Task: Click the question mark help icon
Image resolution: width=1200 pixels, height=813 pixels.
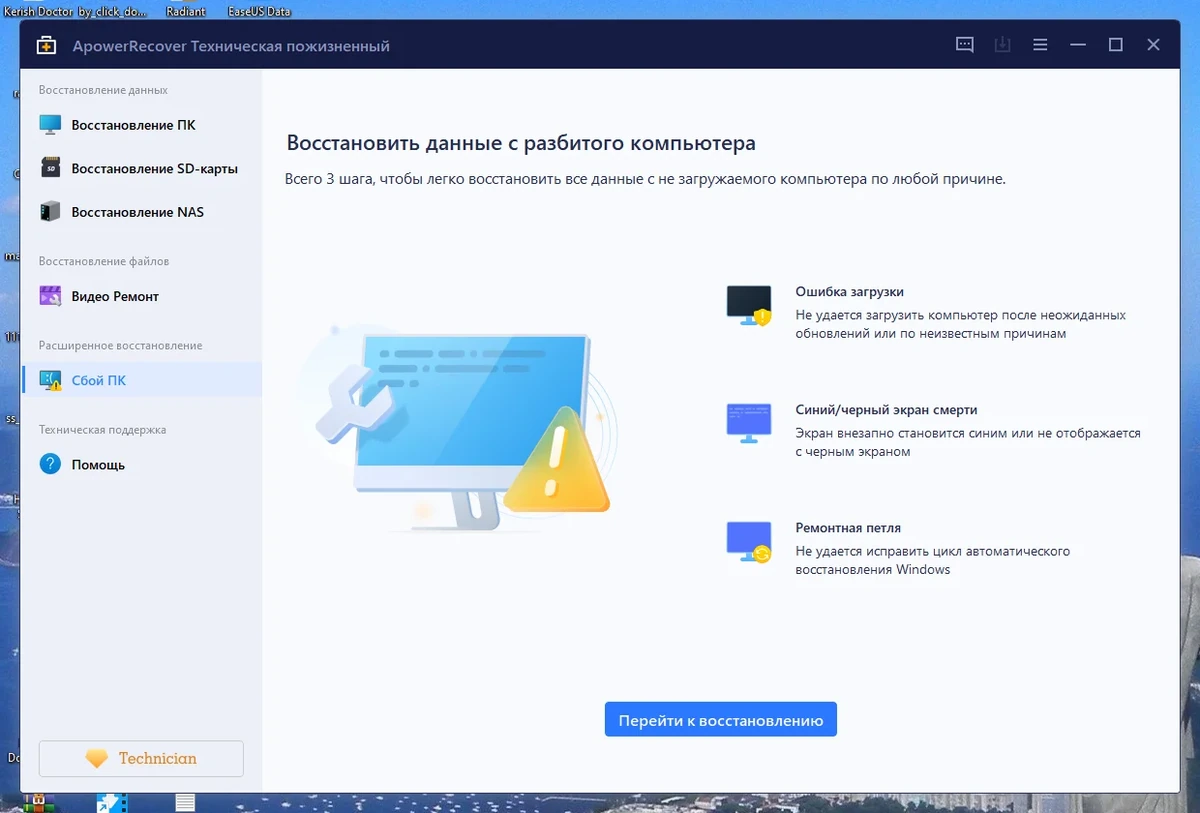Action: point(50,464)
